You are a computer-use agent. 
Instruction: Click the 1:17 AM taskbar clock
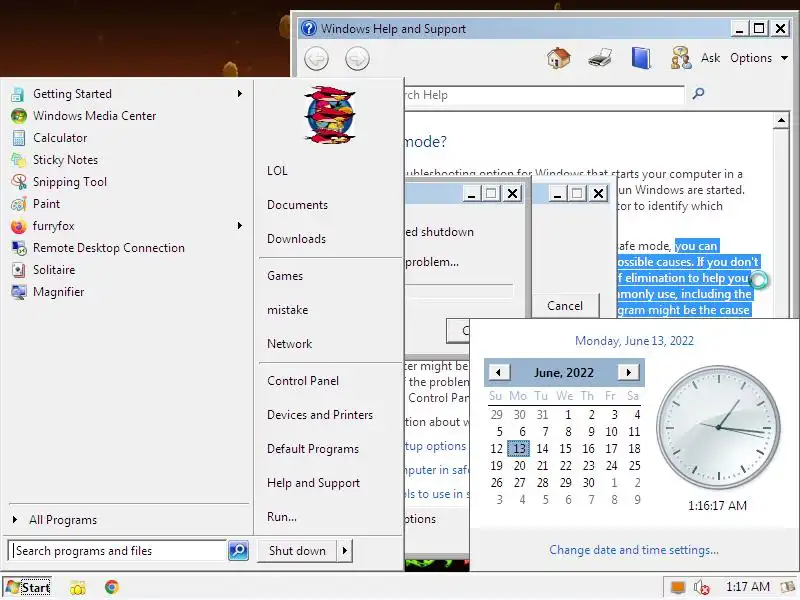[747, 587]
